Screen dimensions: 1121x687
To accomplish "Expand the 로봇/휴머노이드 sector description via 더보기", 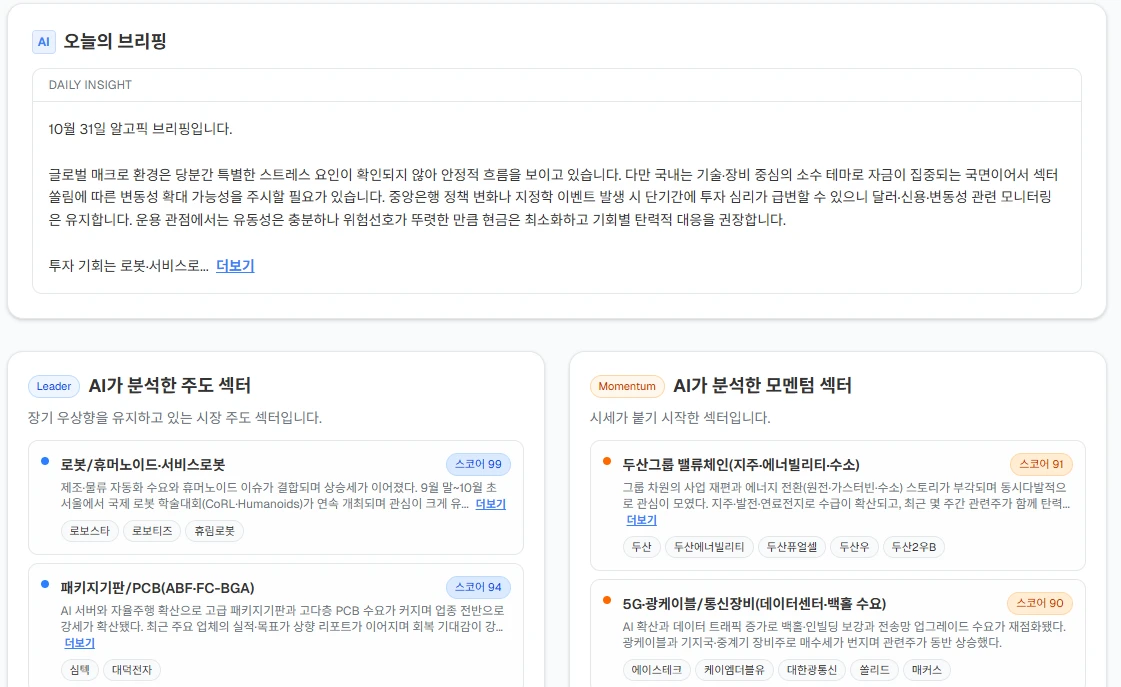I will (490, 504).
